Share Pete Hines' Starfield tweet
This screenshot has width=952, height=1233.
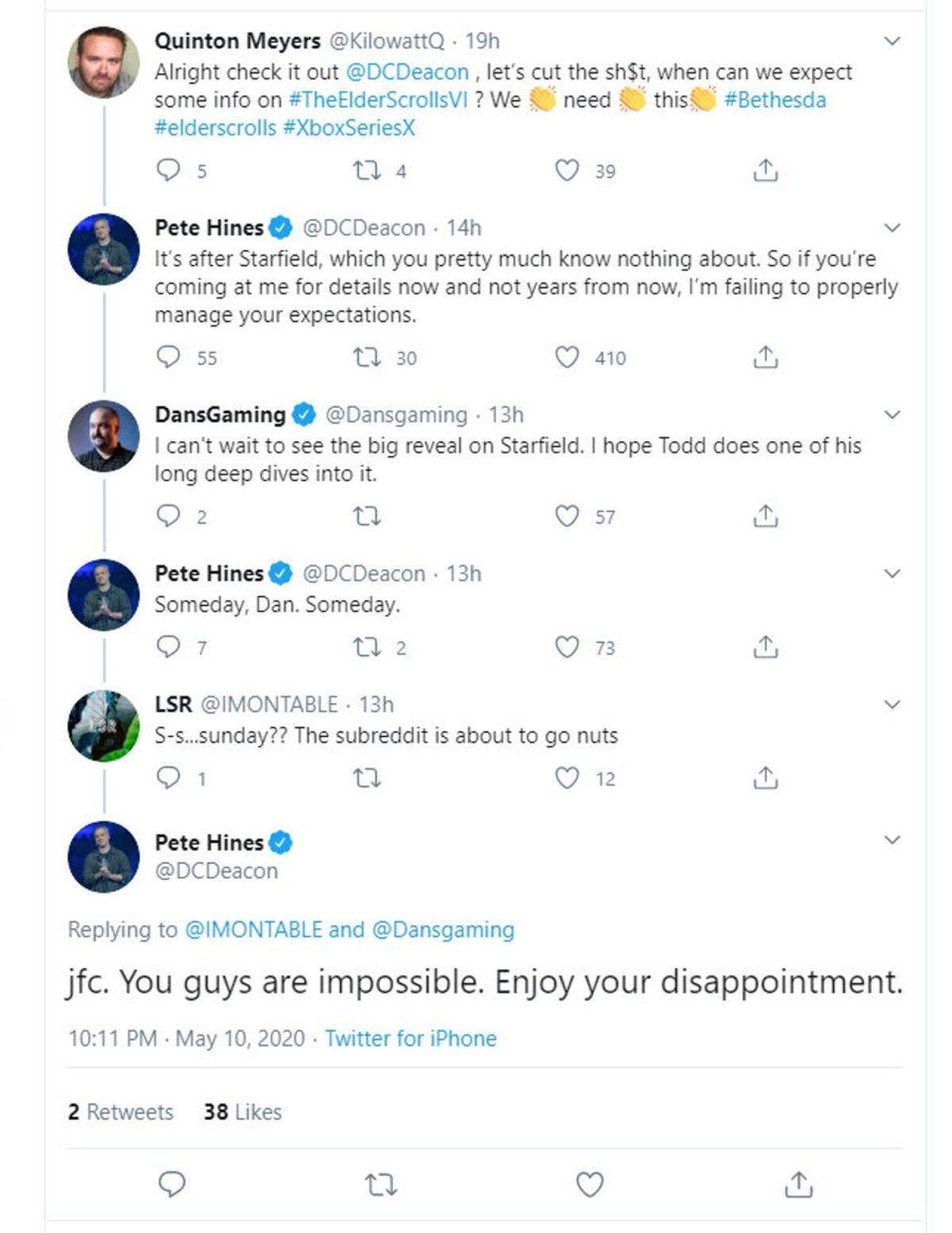point(765,357)
